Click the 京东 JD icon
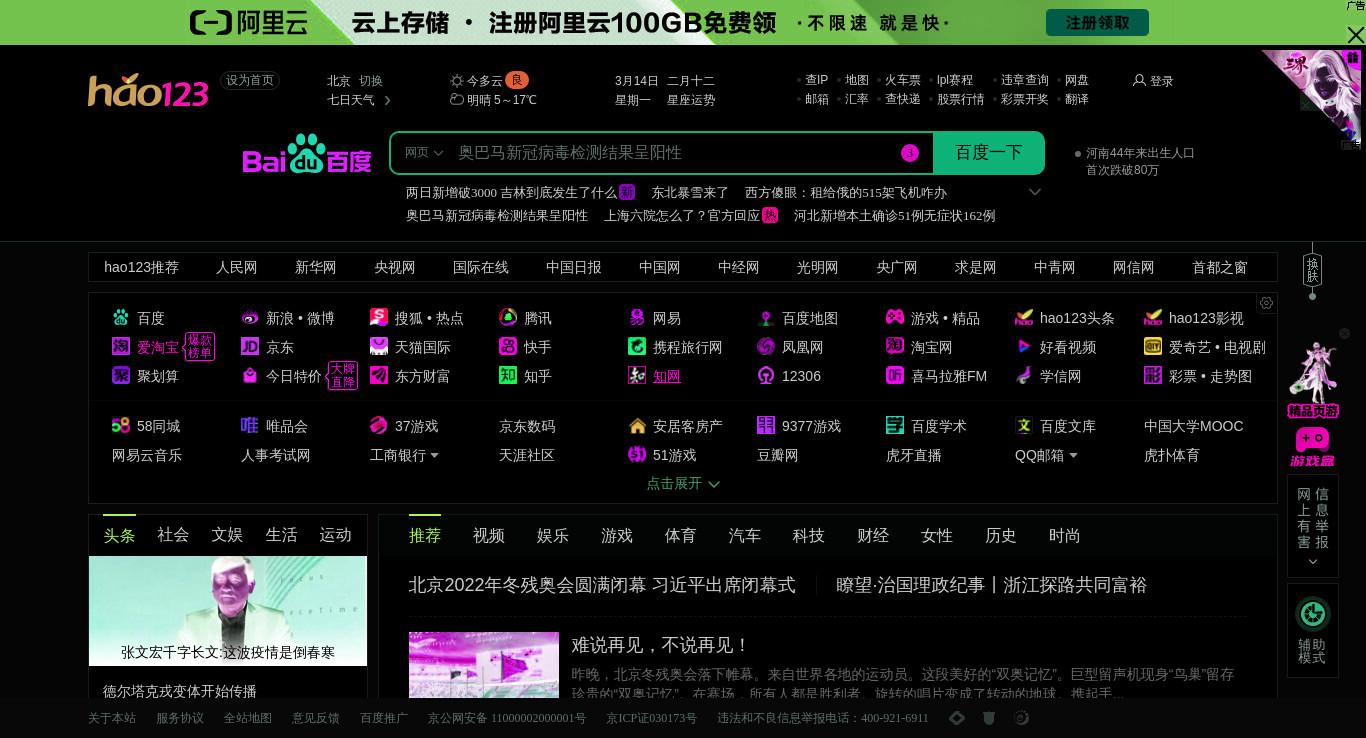1366x738 pixels. (250, 347)
